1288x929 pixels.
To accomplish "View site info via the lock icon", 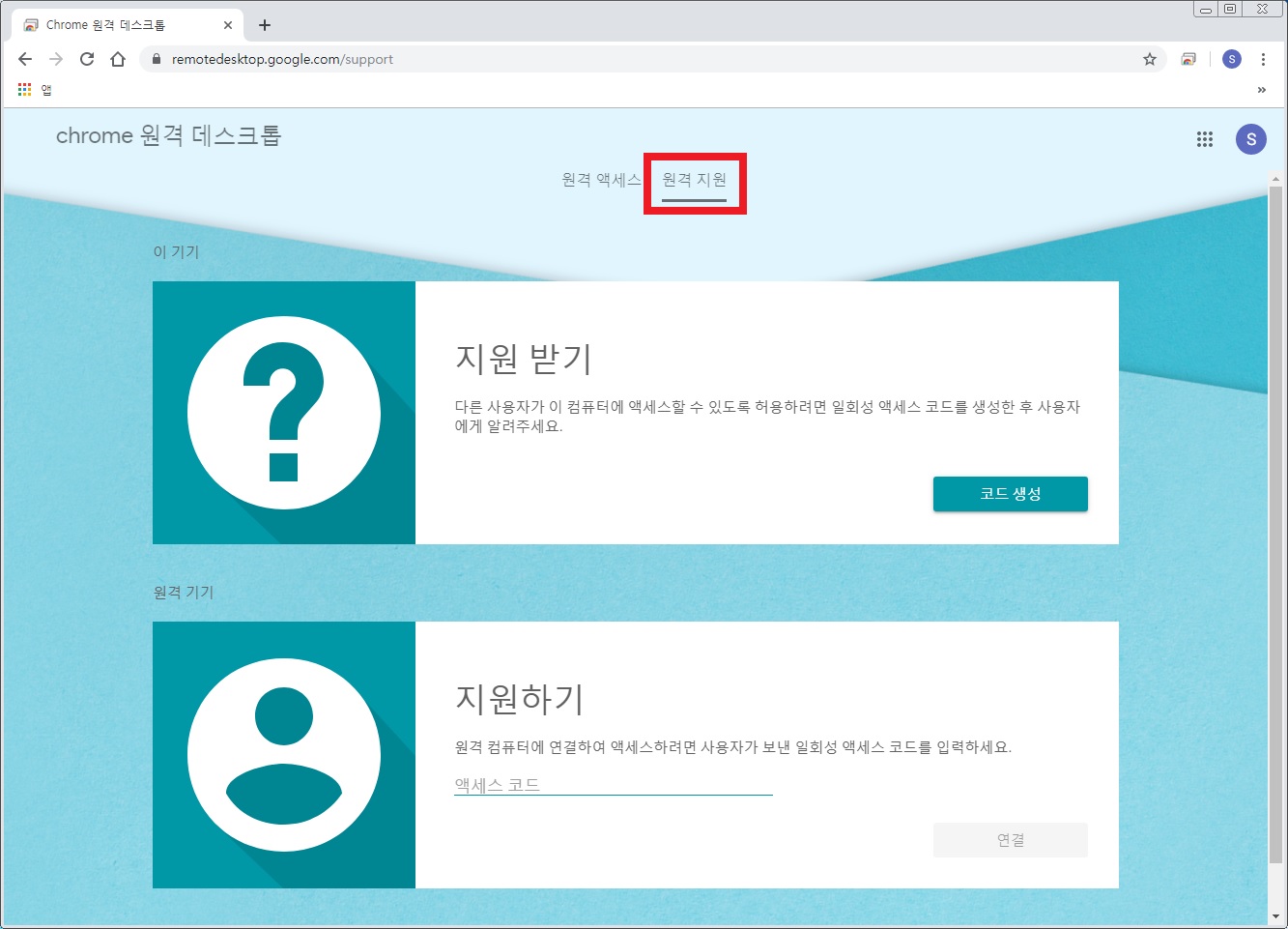I will [157, 59].
